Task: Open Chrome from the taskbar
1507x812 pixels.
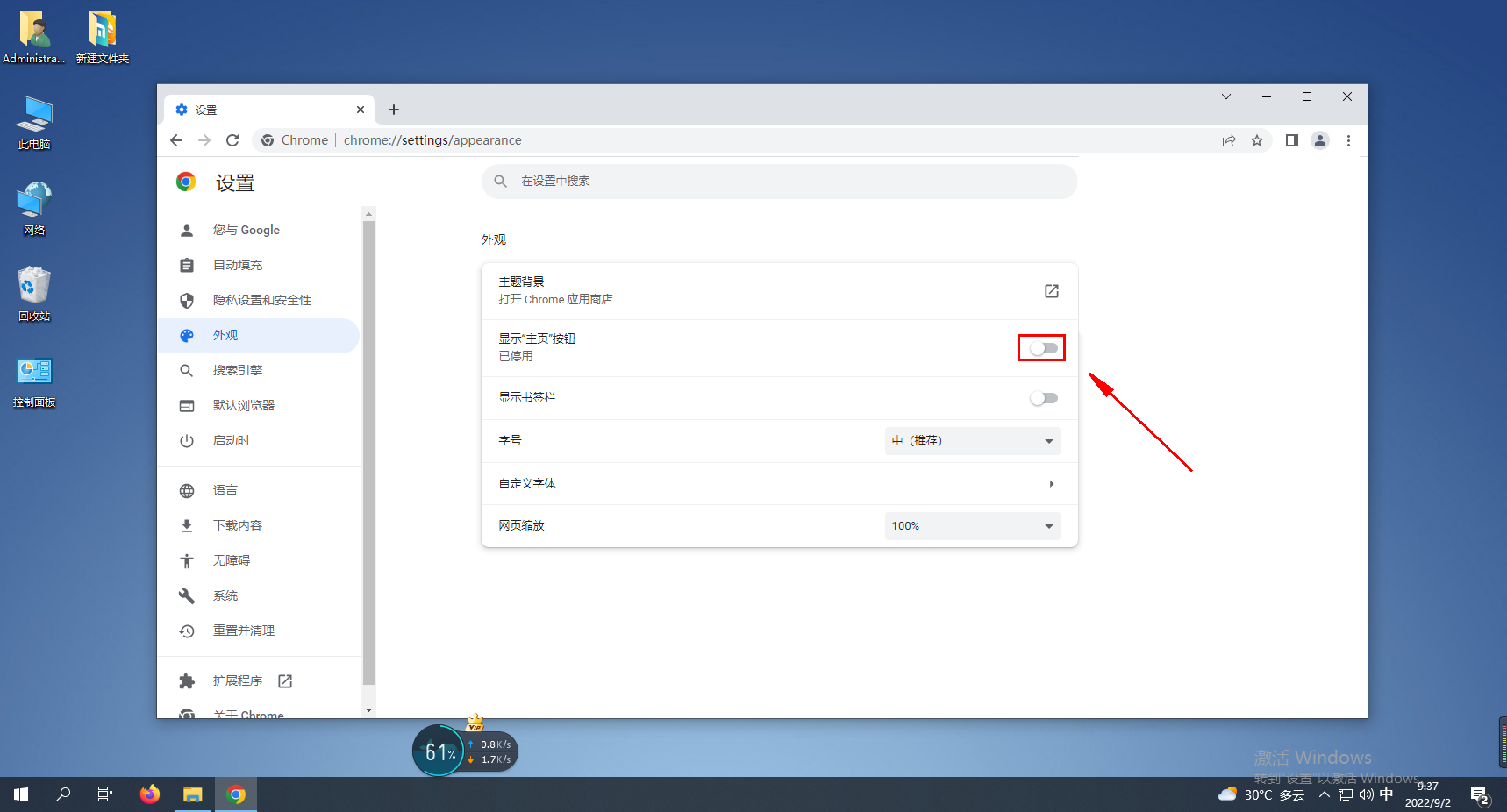Action: pyautogui.click(x=235, y=794)
